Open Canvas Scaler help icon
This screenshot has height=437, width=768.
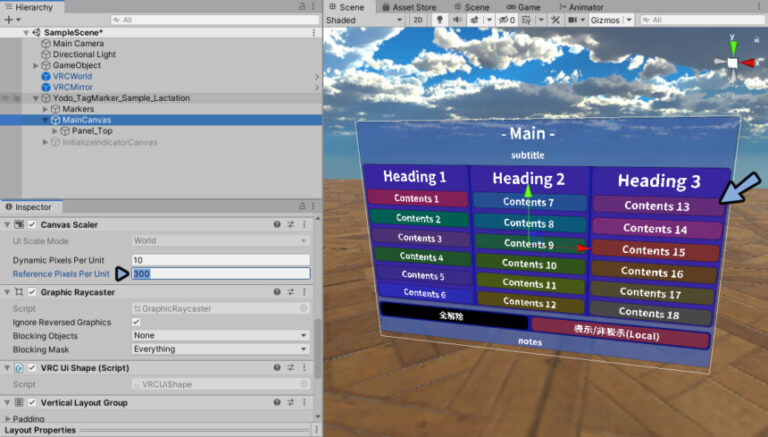pos(277,224)
